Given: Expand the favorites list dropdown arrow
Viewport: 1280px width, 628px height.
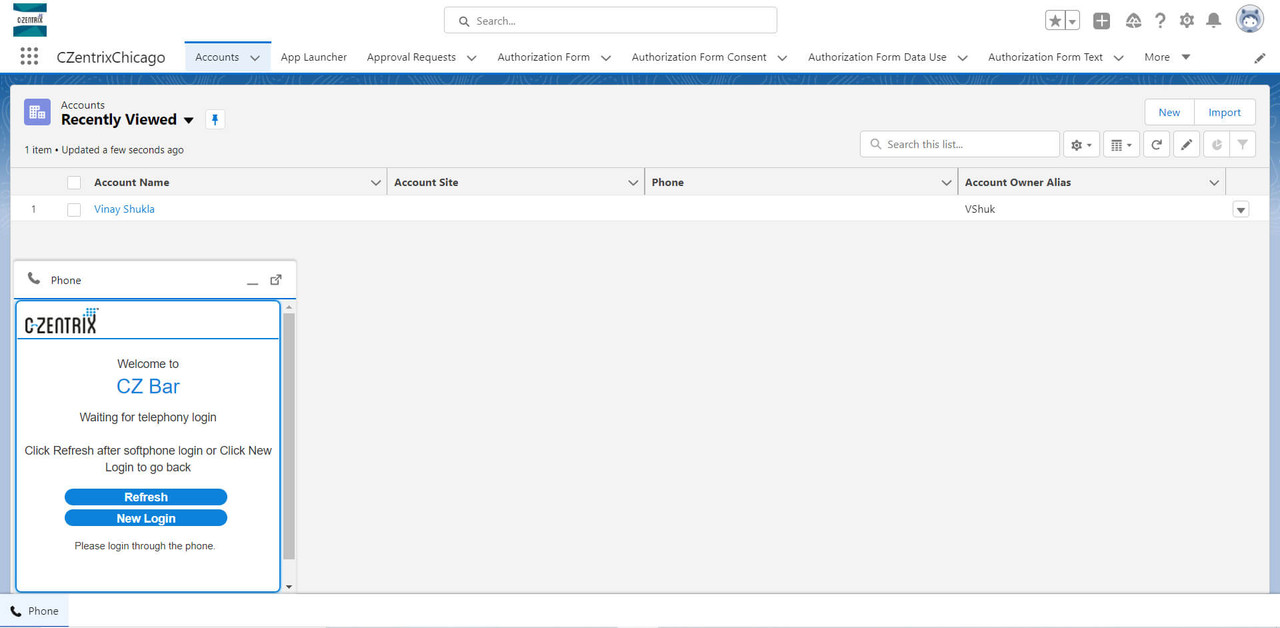Looking at the screenshot, I should pos(1072,21).
